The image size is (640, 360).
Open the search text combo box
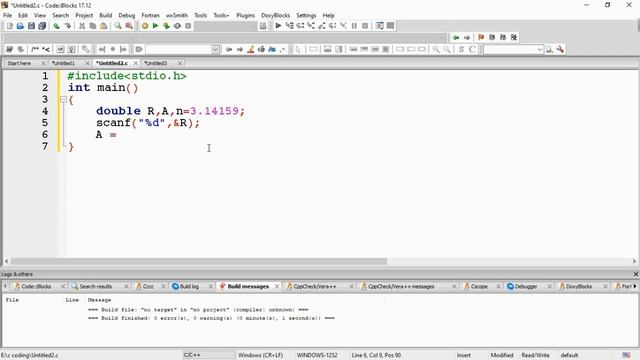click(513, 49)
